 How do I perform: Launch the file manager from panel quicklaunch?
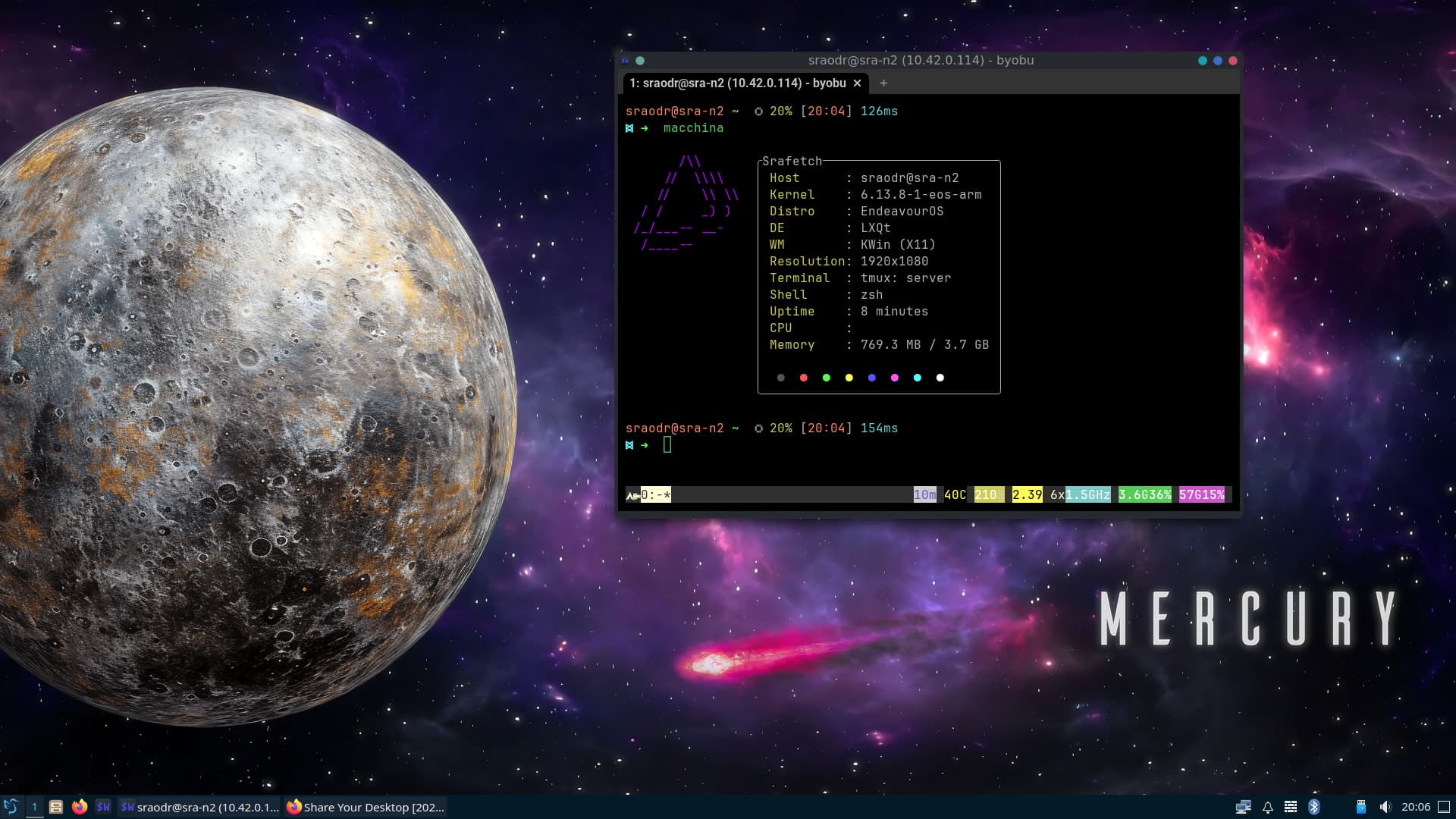[56, 807]
